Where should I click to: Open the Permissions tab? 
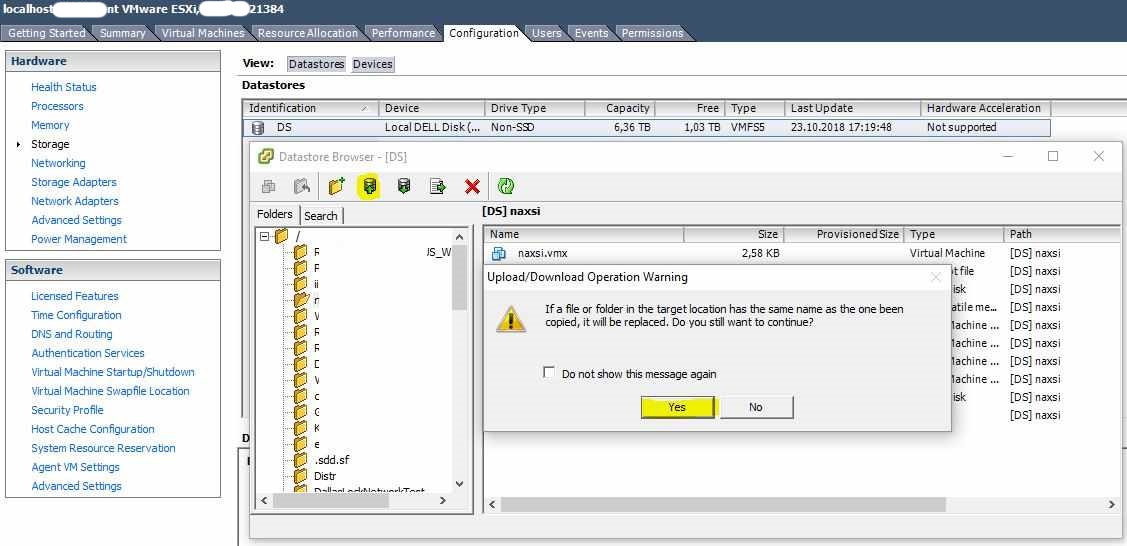point(653,33)
